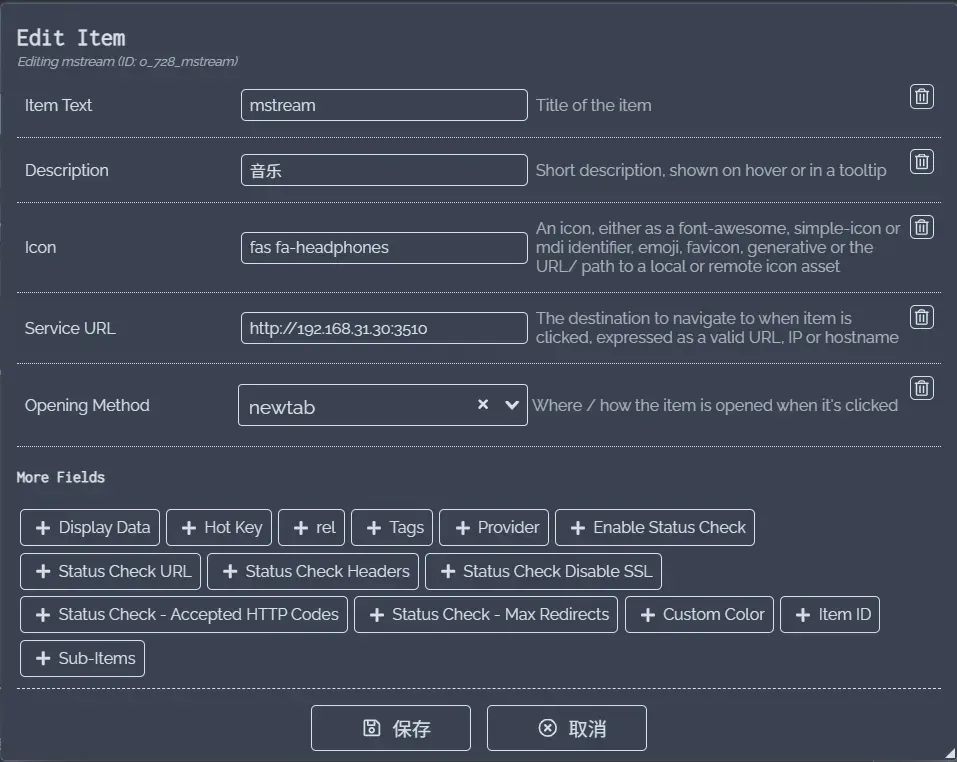Delete the Item Text field with trash icon
Screen dimensions: 957x762
click(921, 96)
